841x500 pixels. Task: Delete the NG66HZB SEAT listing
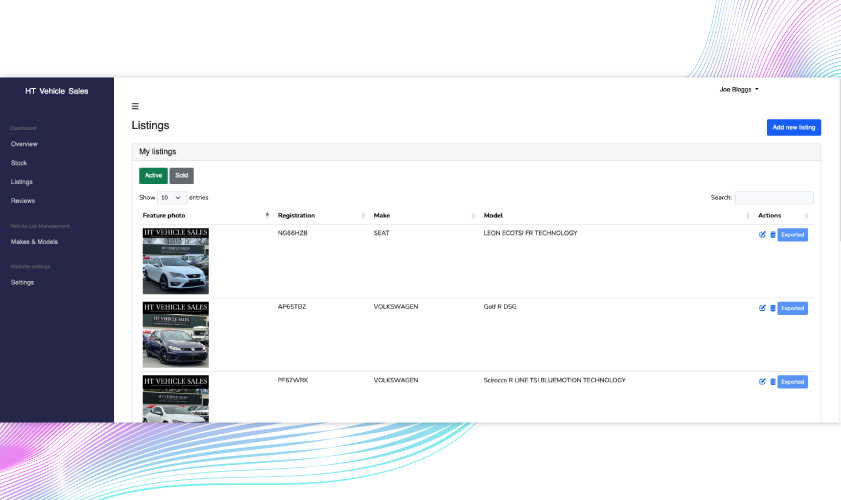[773, 234]
